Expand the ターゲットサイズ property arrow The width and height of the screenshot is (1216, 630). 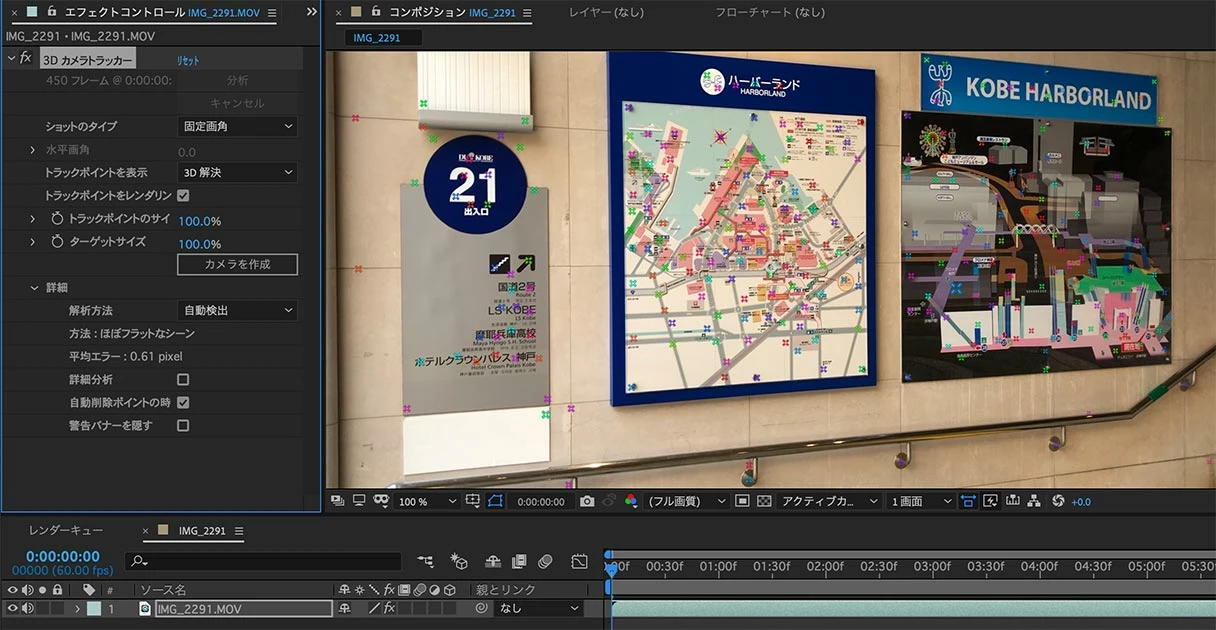pyautogui.click(x=33, y=242)
